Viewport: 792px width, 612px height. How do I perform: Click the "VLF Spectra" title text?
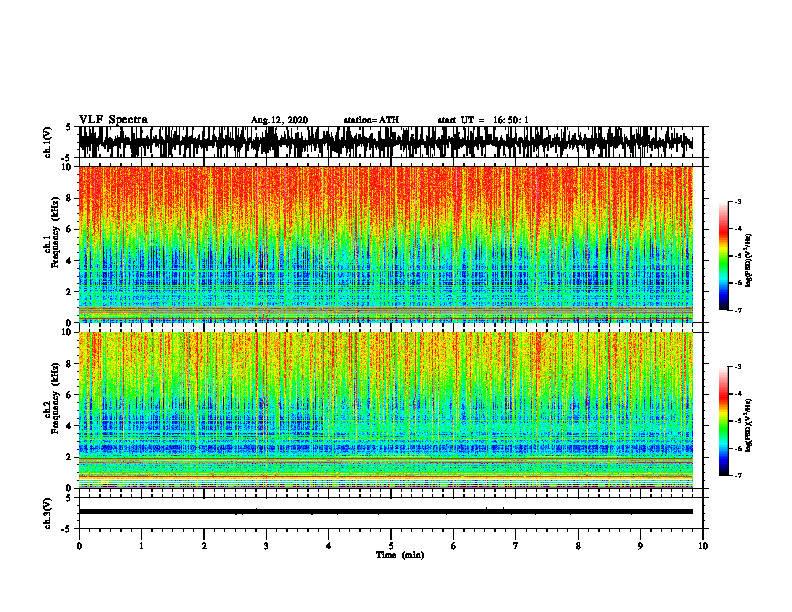click(114, 120)
